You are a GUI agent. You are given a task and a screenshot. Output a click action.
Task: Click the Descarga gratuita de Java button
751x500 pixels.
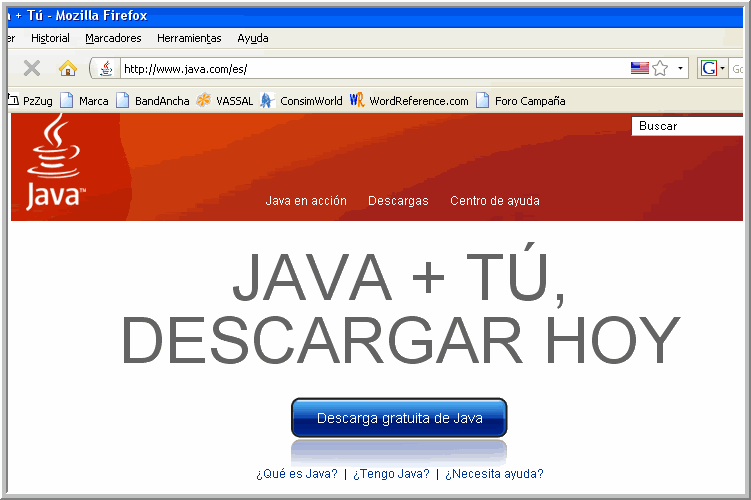[x=399, y=418]
